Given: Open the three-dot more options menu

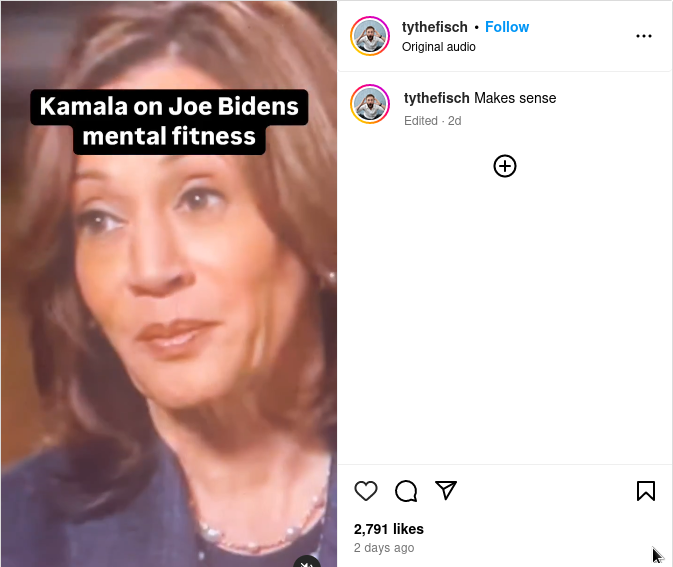Looking at the screenshot, I should click(644, 36).
